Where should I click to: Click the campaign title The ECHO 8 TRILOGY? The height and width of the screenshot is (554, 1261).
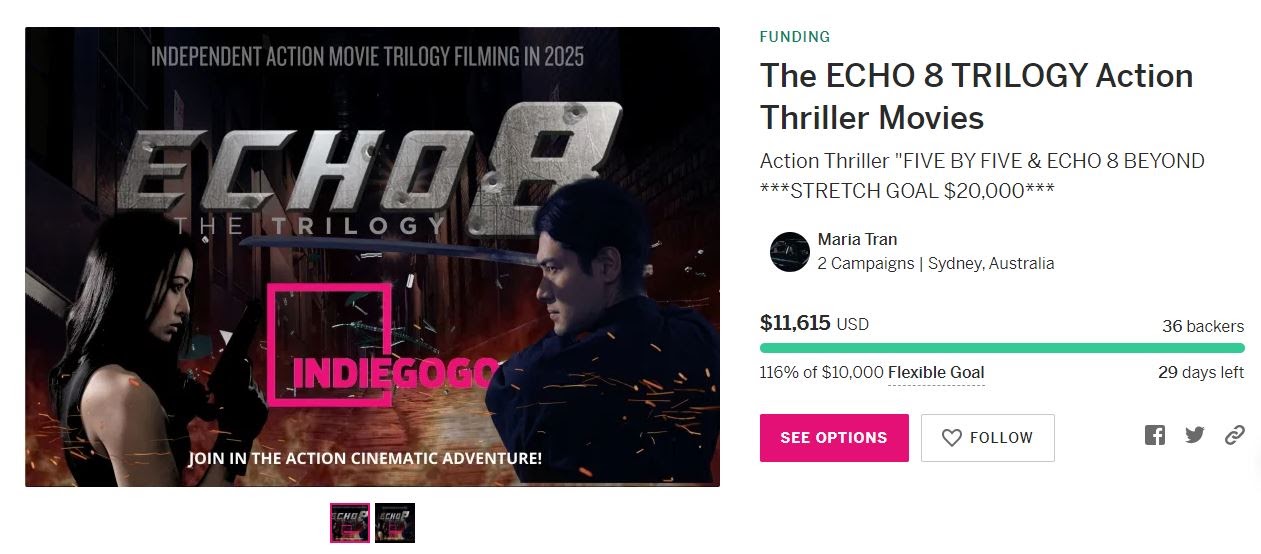coord(976,96)
